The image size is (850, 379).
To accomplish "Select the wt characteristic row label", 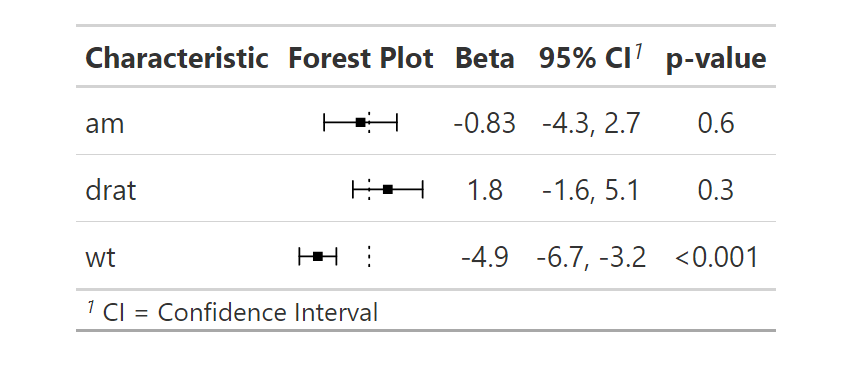I will [100, 257].
